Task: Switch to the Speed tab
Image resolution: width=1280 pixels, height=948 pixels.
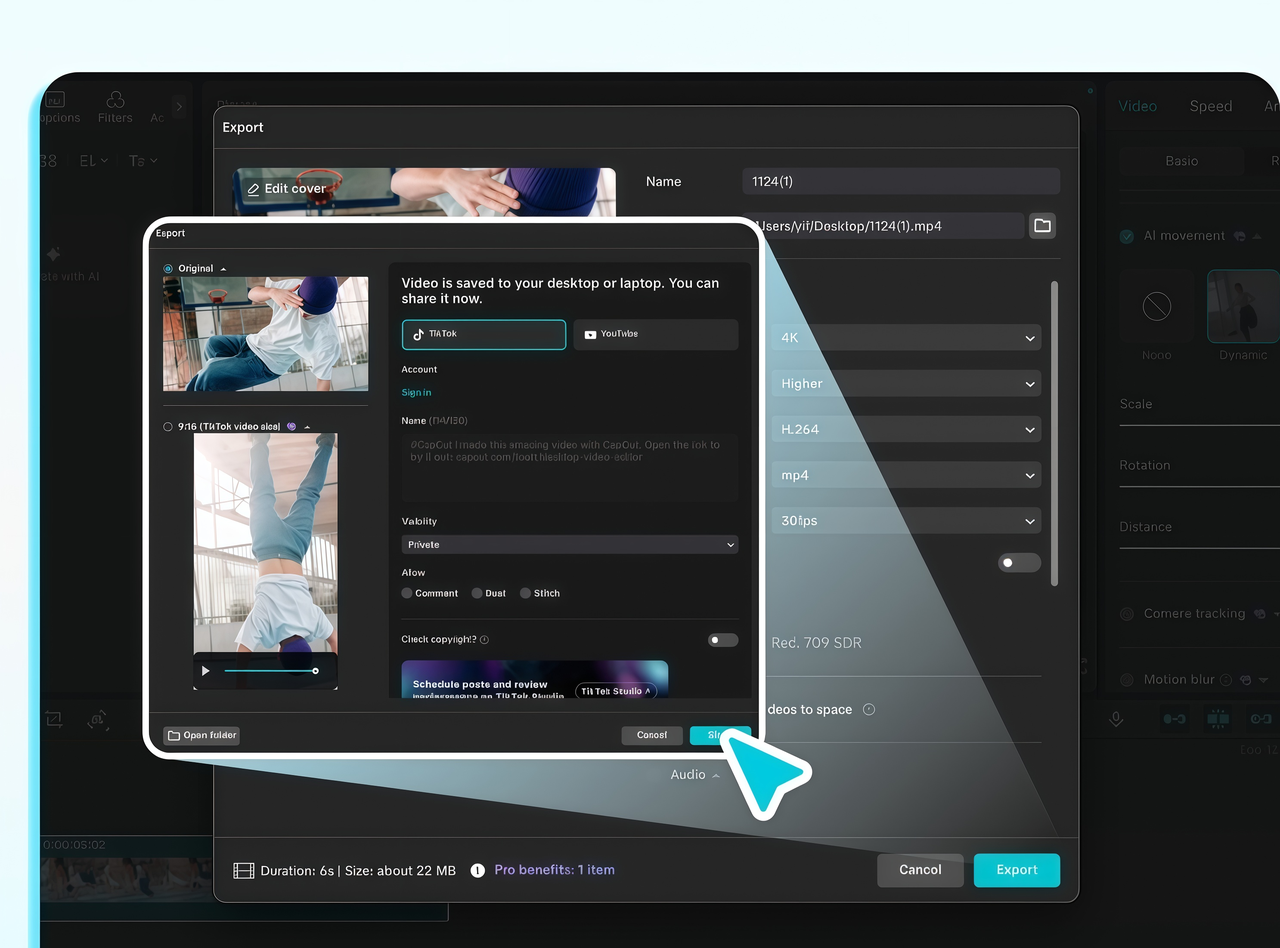Action: tap(1210, 105)
